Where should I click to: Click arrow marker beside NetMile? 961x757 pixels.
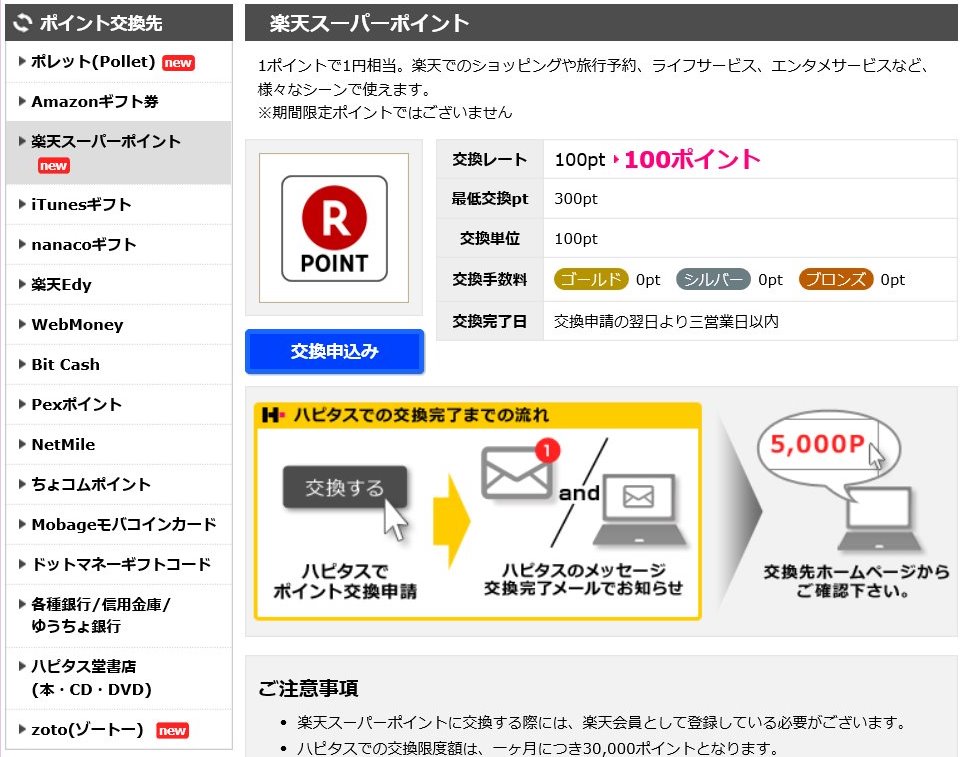click(x=22, y=444)
